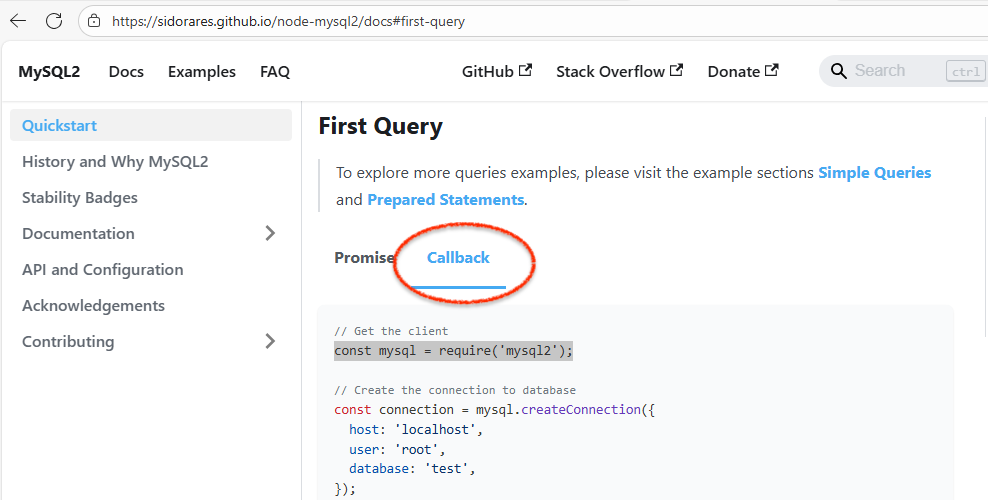The image size is (988, 500).
Task: Expand the Documentation sidebar chevron
Action: click(270, 233)
